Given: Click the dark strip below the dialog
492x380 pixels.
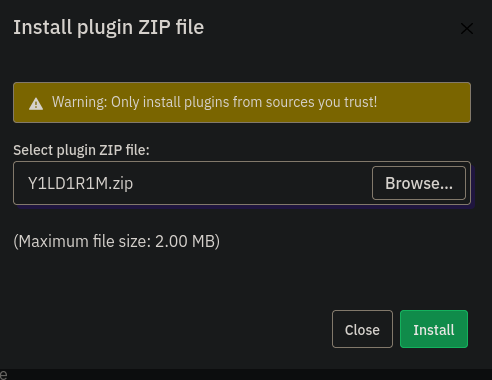Looking at the screenshot, I should coord(246,374).
